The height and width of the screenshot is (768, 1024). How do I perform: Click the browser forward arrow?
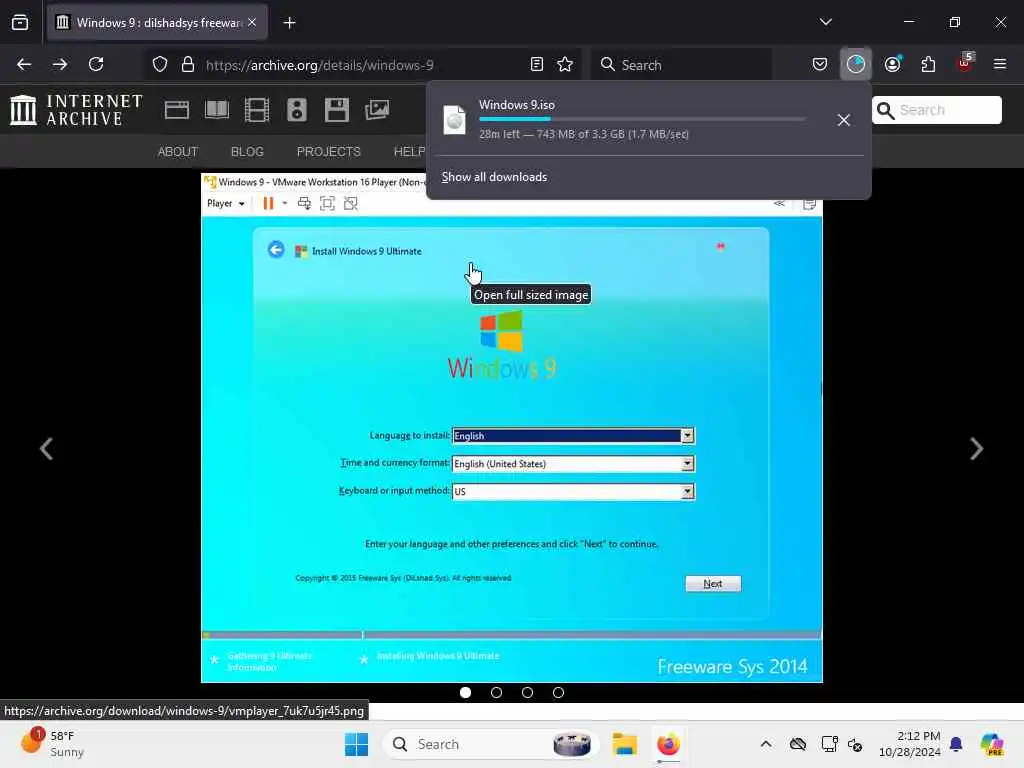pyautogui.click(x=59, y=65)
